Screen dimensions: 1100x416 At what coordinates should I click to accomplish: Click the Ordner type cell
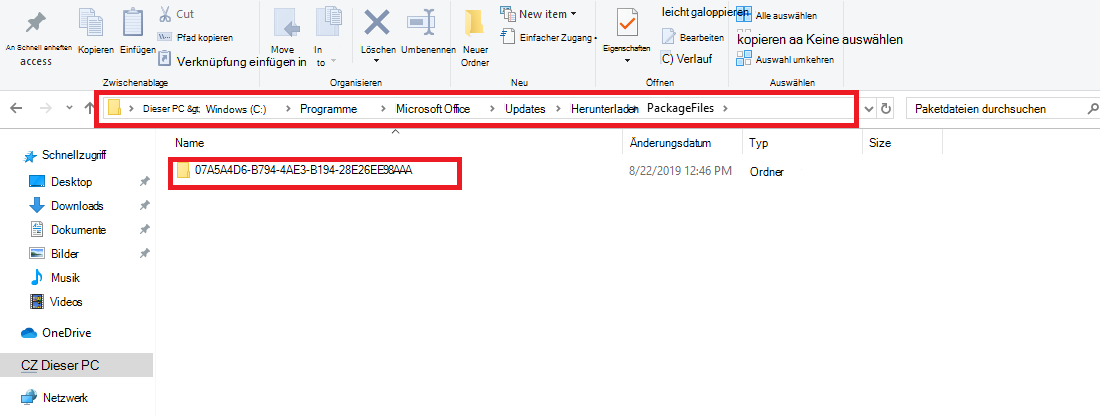tap(767, 171)
